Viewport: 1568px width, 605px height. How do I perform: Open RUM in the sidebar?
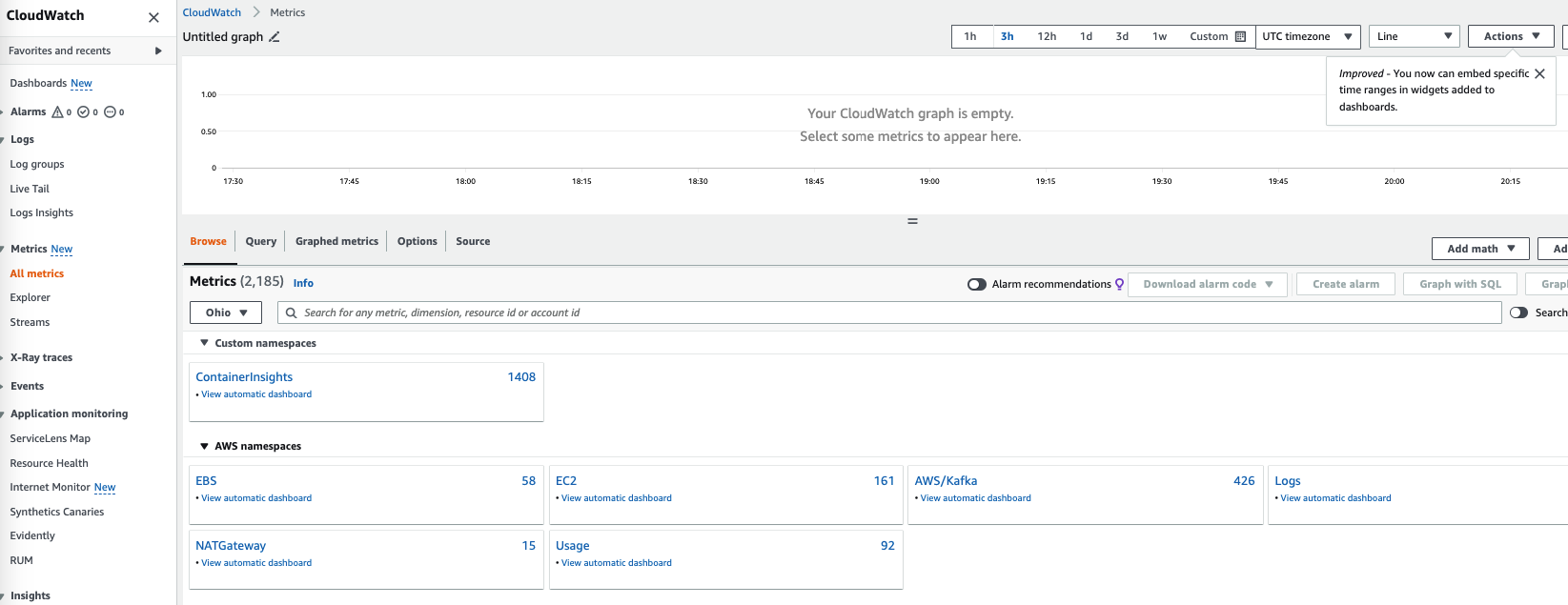point(21,560)
